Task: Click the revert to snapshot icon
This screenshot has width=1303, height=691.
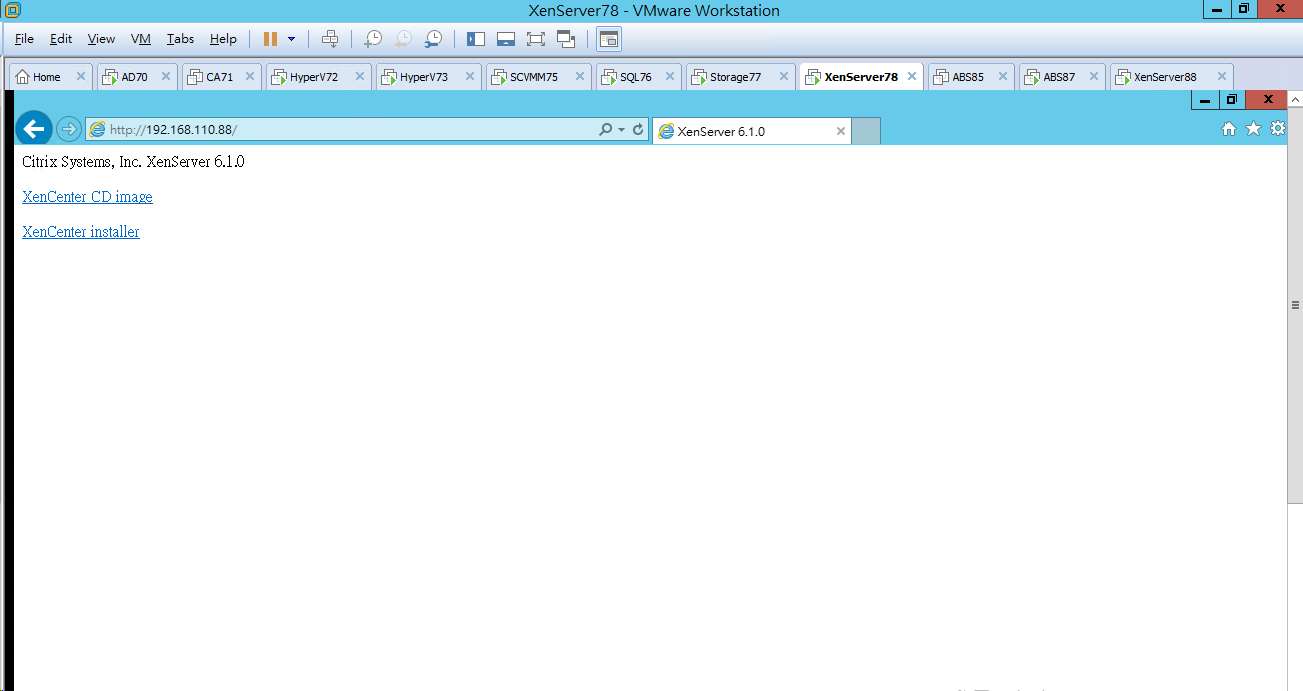Action: point(402,39)
